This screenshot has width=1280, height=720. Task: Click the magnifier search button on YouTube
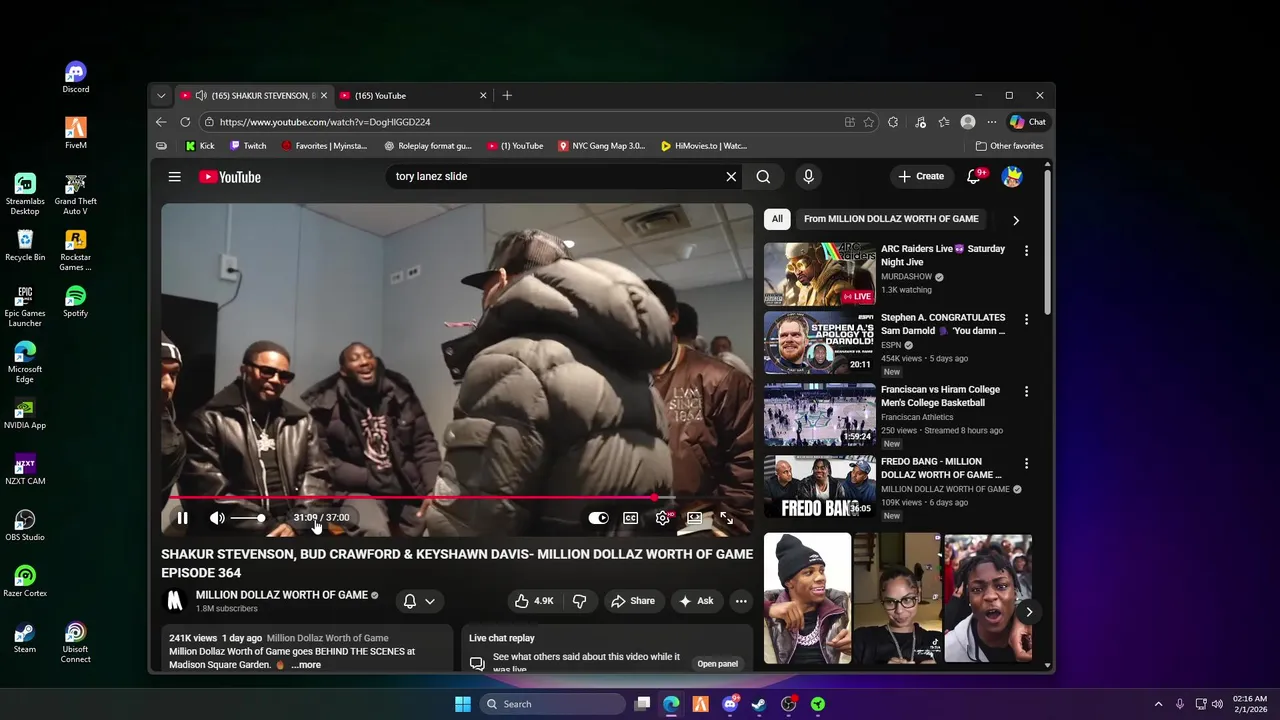tap(763, 177)
